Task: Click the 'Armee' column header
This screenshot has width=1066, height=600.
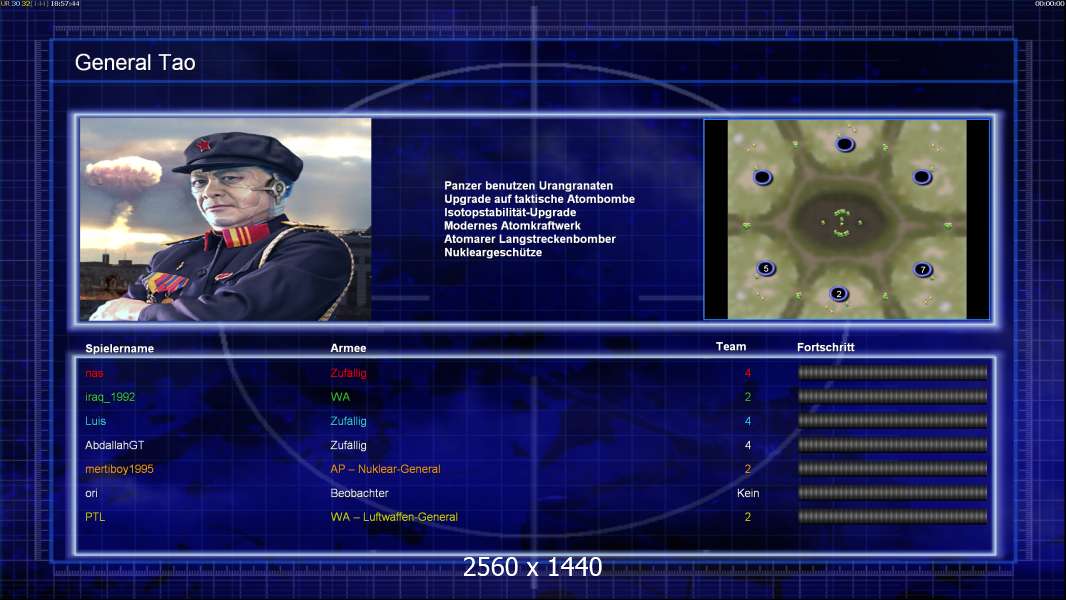Action: (x=348, y=348)
